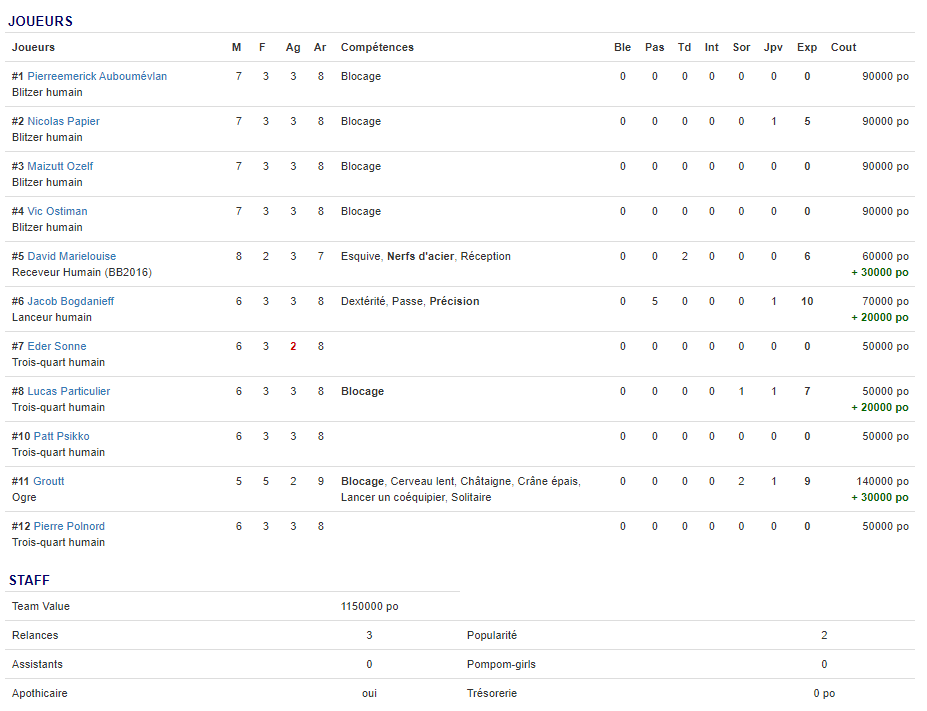The width and height of the screenshot is (927, 711).
Task: Click the Nicolas Papier player link
Action: [63, 121]
